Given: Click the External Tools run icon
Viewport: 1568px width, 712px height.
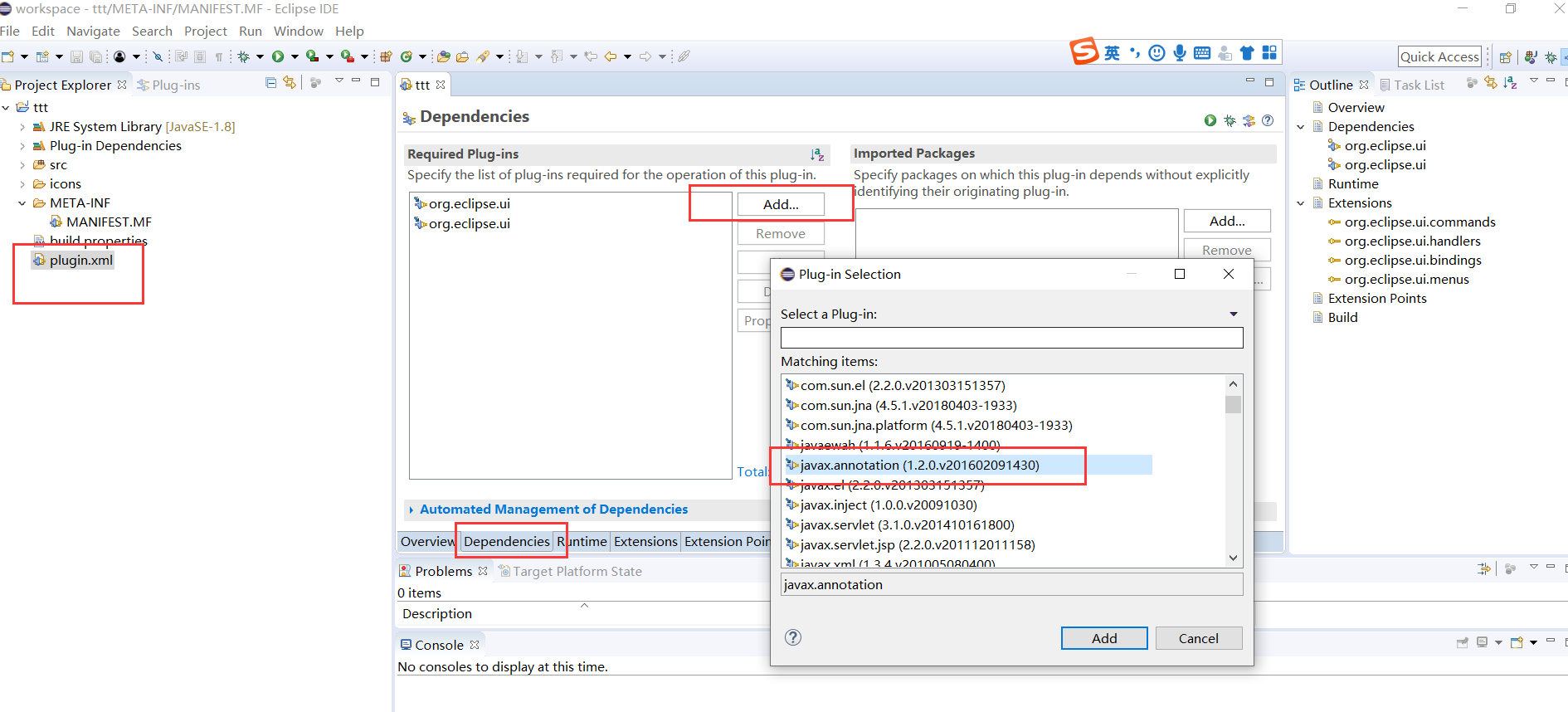Looking at the screenshot, I should pos(347,56).
